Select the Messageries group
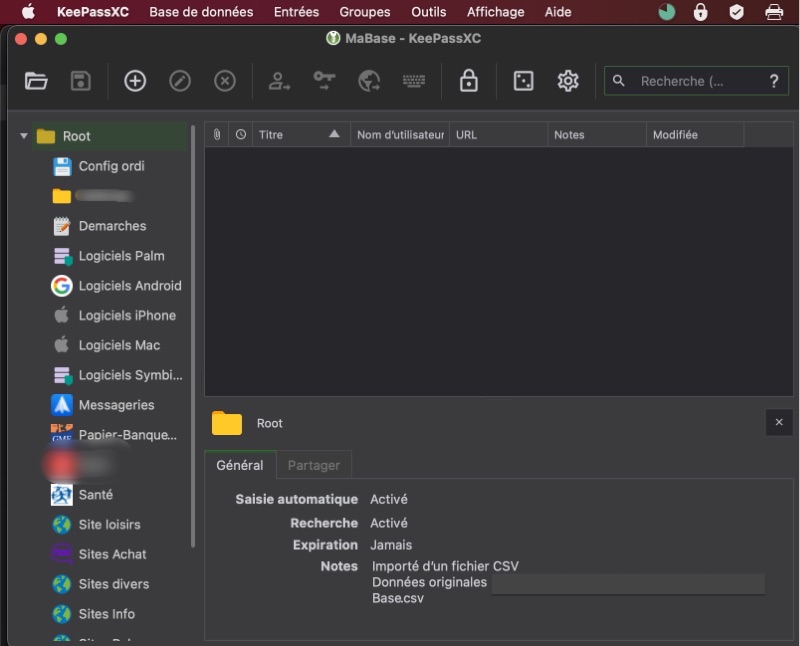This screenshot has width=800, height=646. tap(116, 405)
